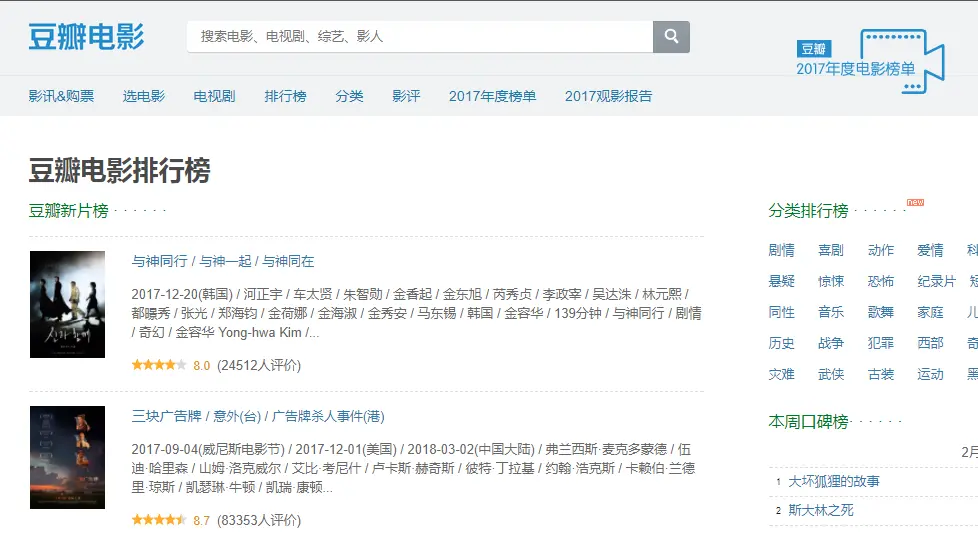Screen dimensions: 978x533
Task: Select the 古装 category
Action: point(881,374)
